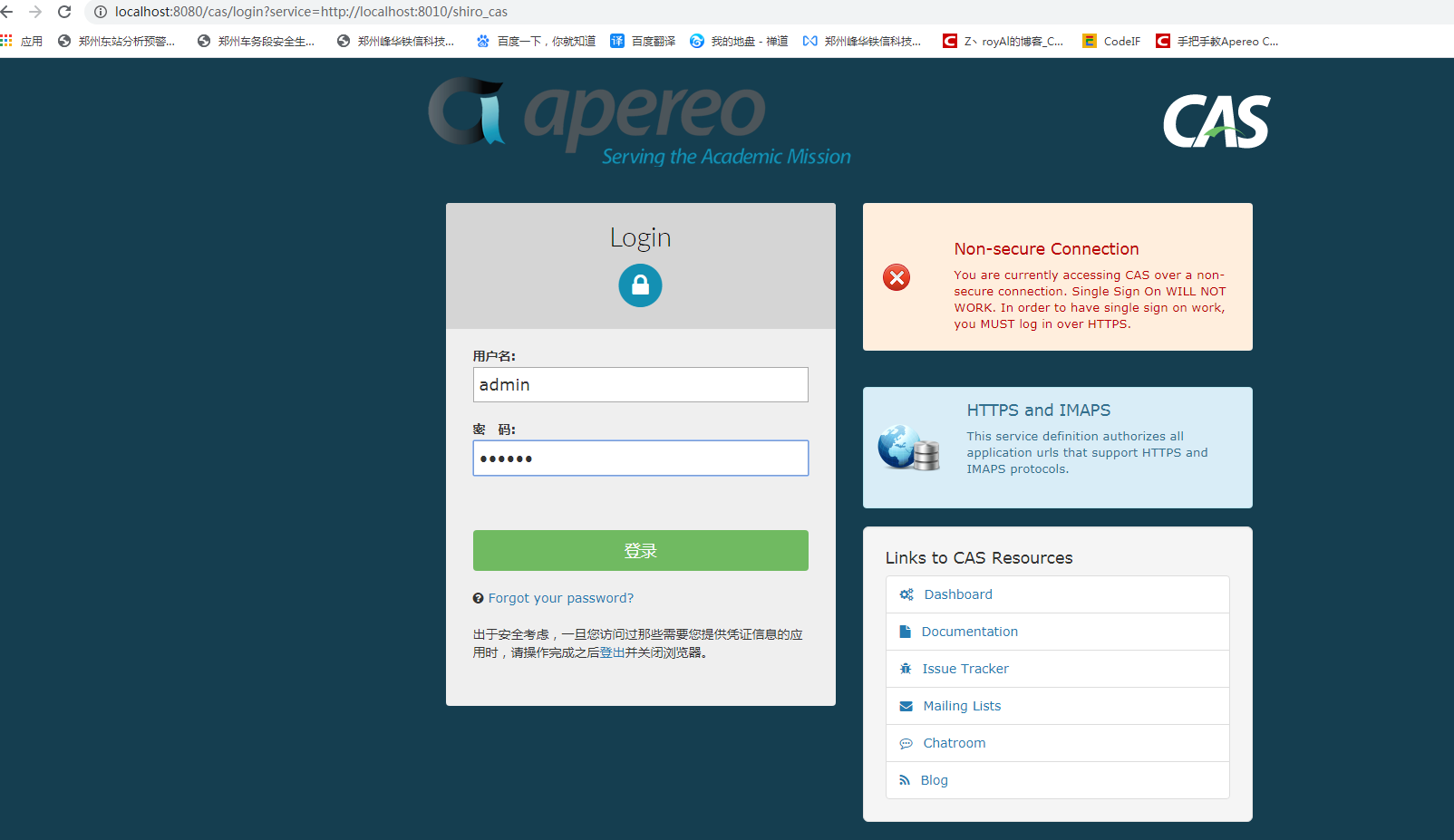
Task: Open Dashboard via its gear icon
Action: tap(906, 594)
